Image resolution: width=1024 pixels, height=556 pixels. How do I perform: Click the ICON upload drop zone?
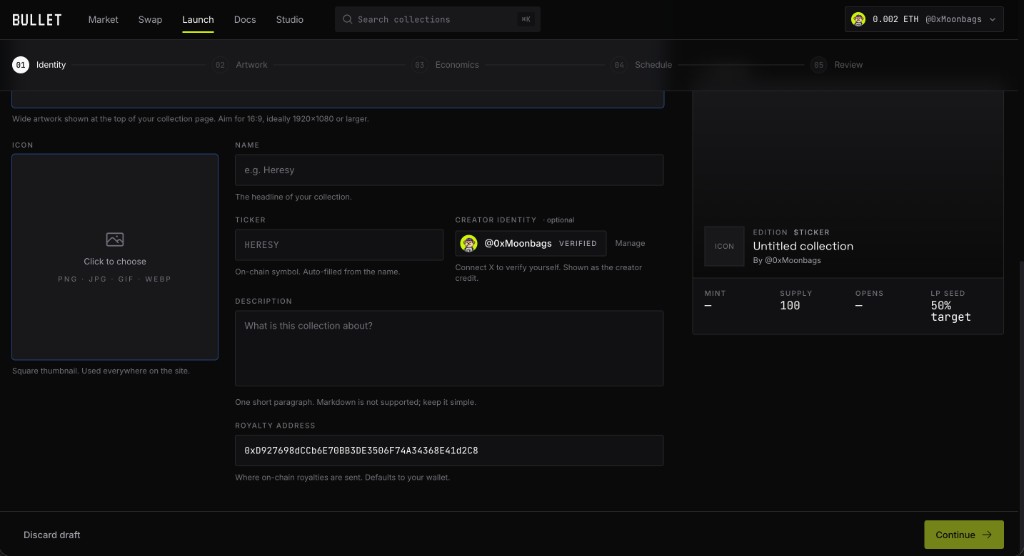click(115, 257)
